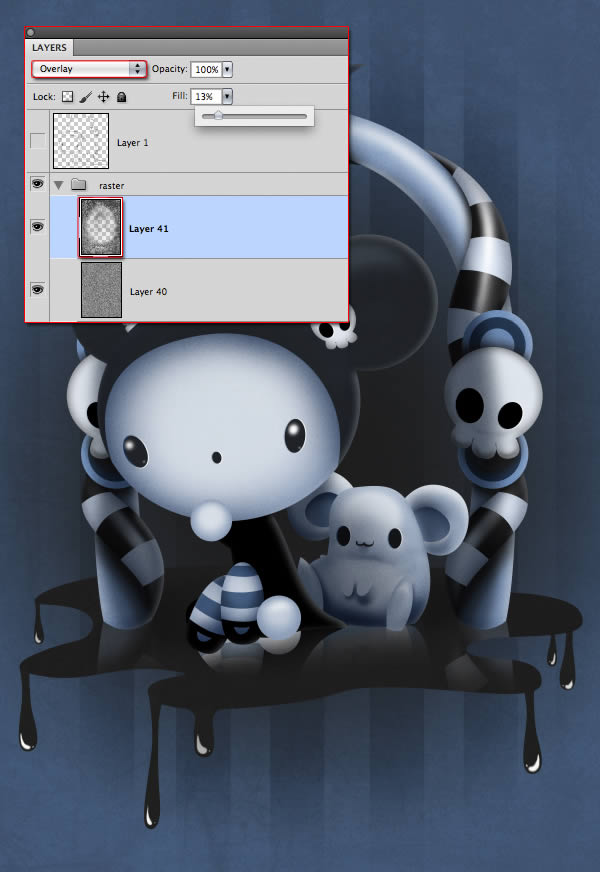Screen dimensions: 600x872
Task: Click the Opacity label
Action: point(170,69)
